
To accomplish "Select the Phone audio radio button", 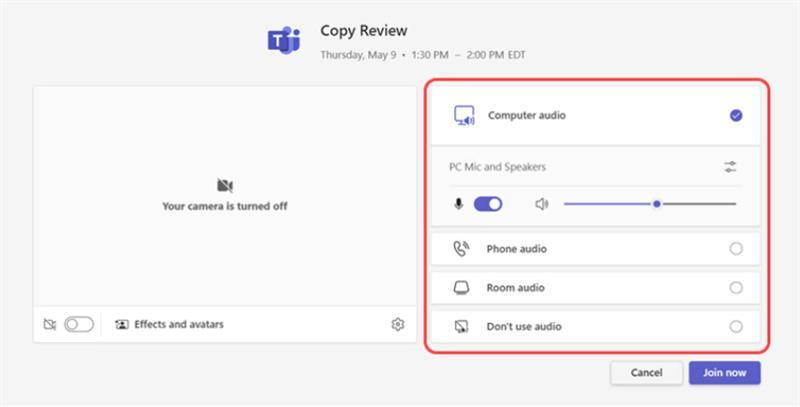I will point(736,249).
